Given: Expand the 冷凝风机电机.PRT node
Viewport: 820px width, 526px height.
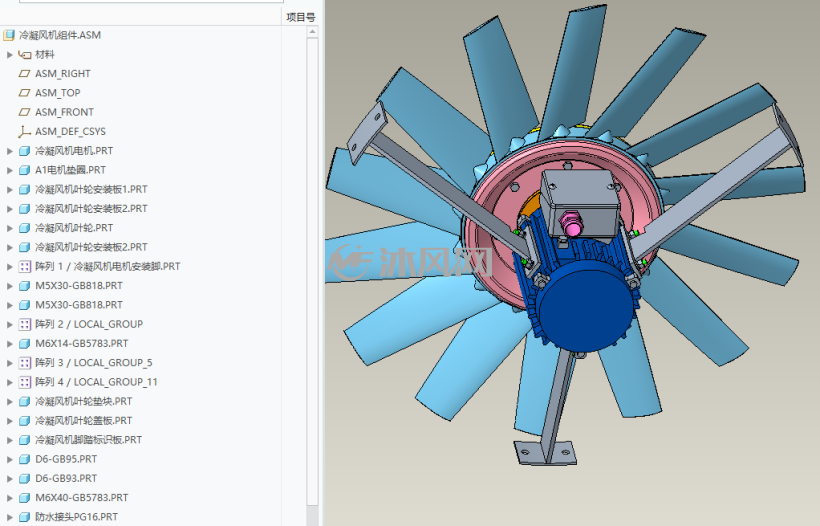Looking at the screenshot, I should [x=9, y=151].
